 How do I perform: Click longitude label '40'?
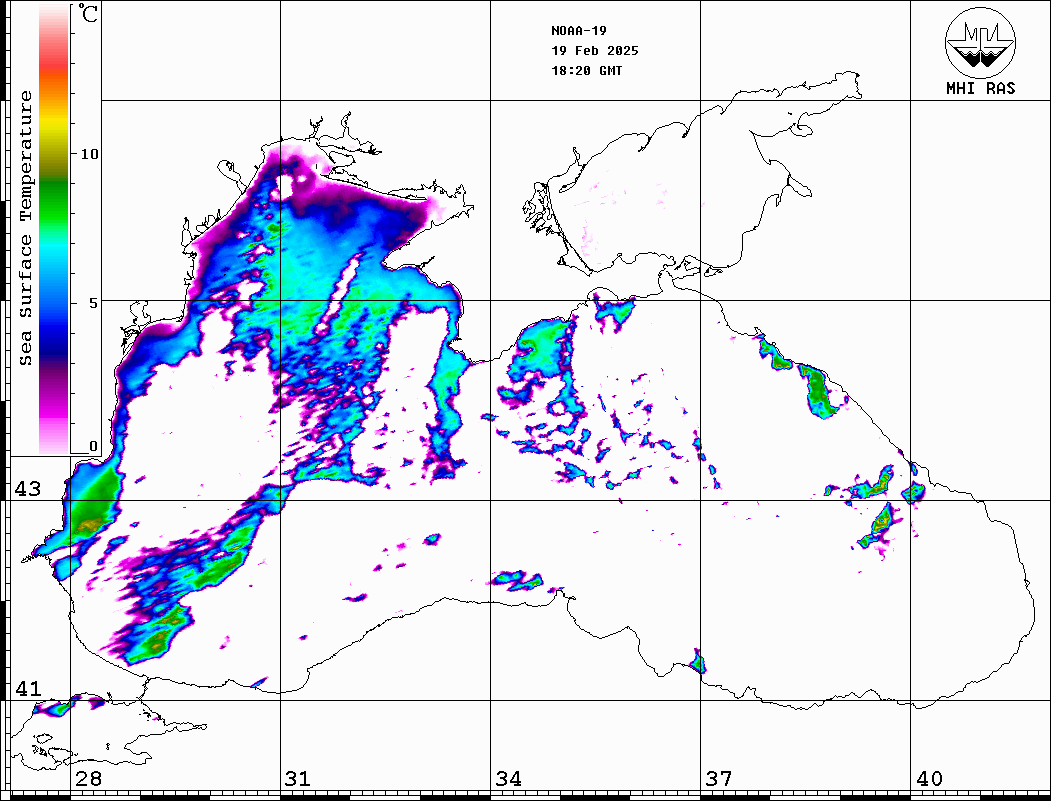click(x=929, y=778)
